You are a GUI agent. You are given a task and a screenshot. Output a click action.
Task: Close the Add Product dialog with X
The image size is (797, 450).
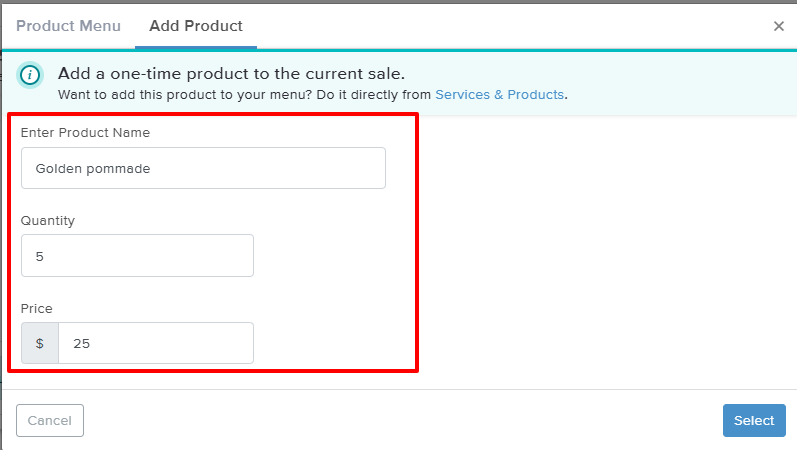[779, 26]
